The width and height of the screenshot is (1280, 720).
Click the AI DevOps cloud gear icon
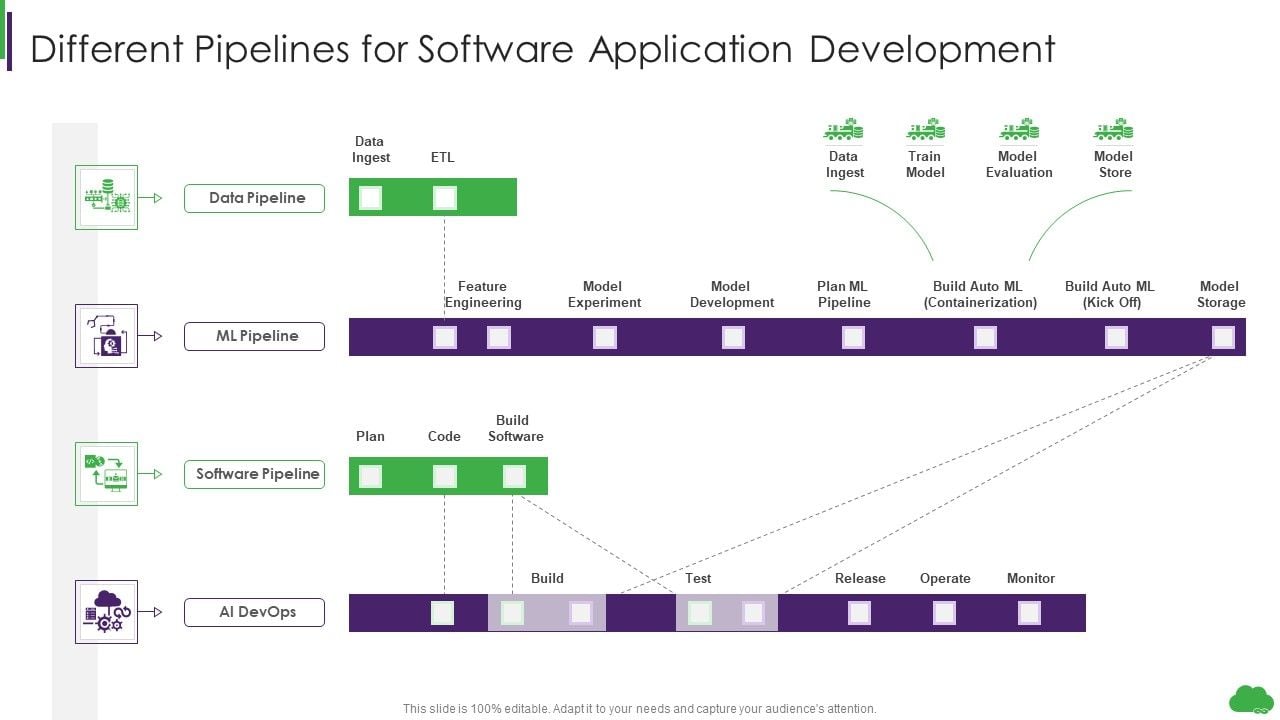(106, 611)
